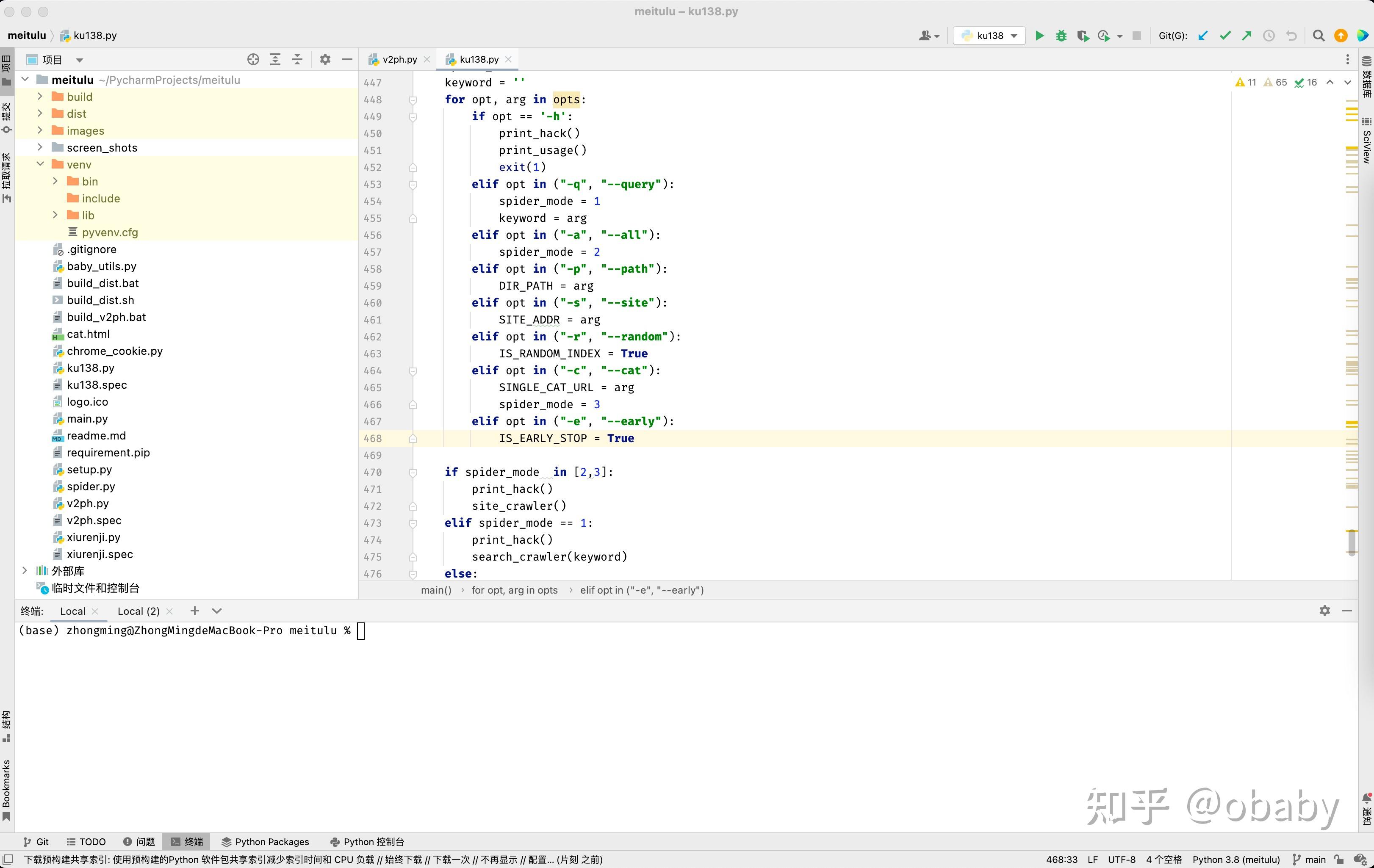This screenshot has width=1374, height=868.
Task: Click the main Git branch widget
Action: 1309,859
